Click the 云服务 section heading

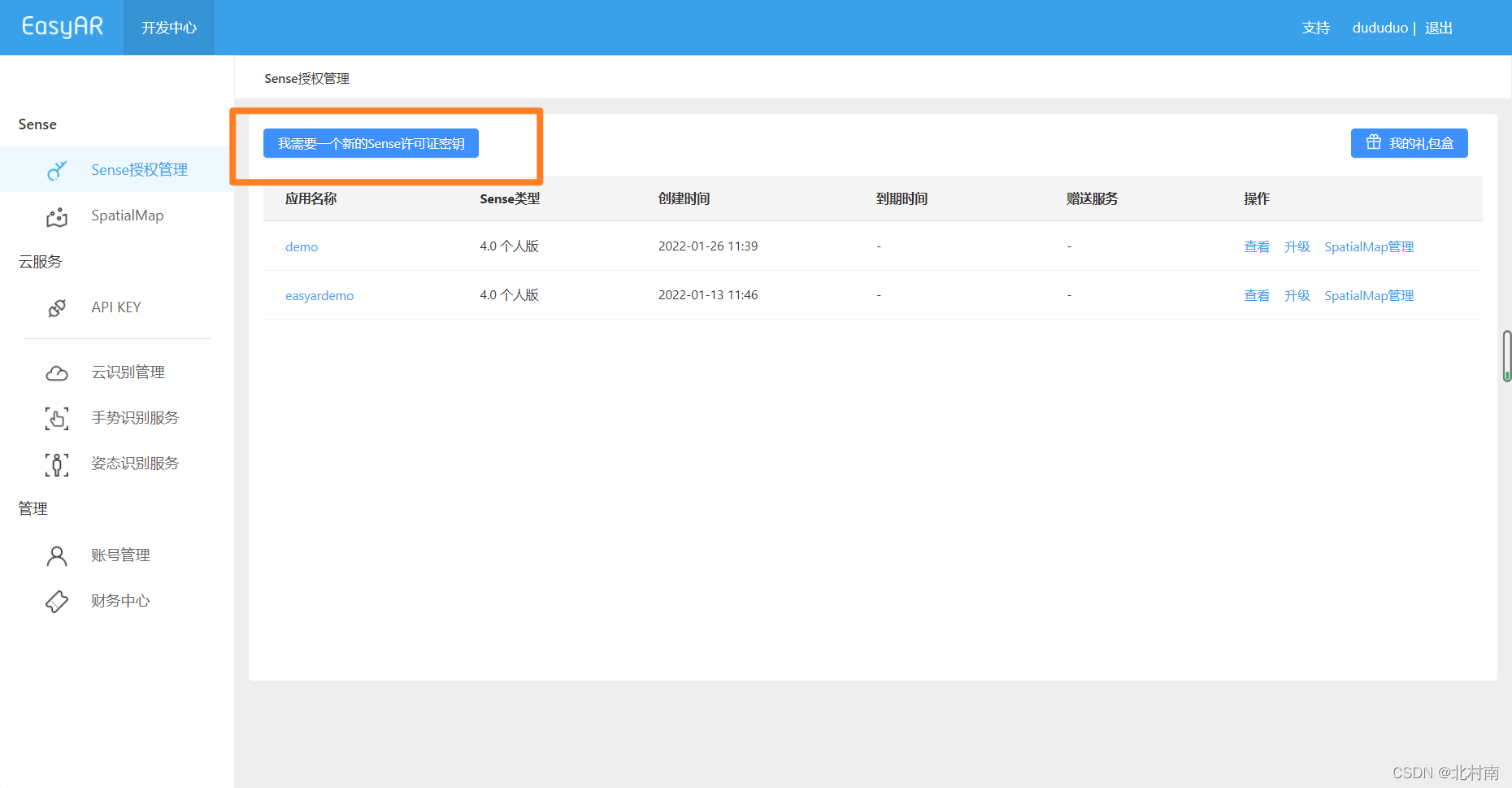(x=40, y=262)
